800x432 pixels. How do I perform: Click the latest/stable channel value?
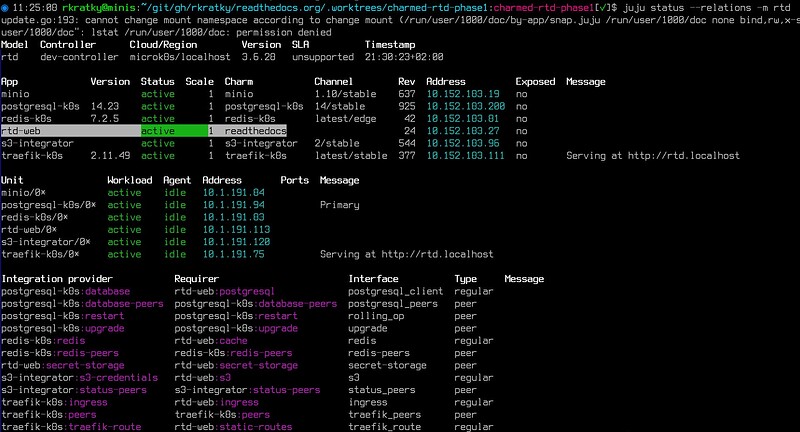click(x=351, y=156)
